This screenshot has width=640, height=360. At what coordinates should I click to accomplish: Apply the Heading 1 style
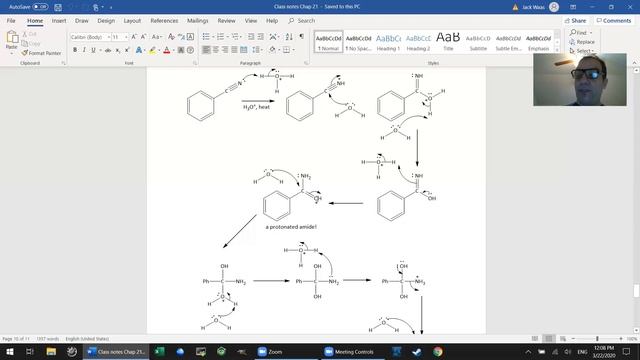[388, 42]
